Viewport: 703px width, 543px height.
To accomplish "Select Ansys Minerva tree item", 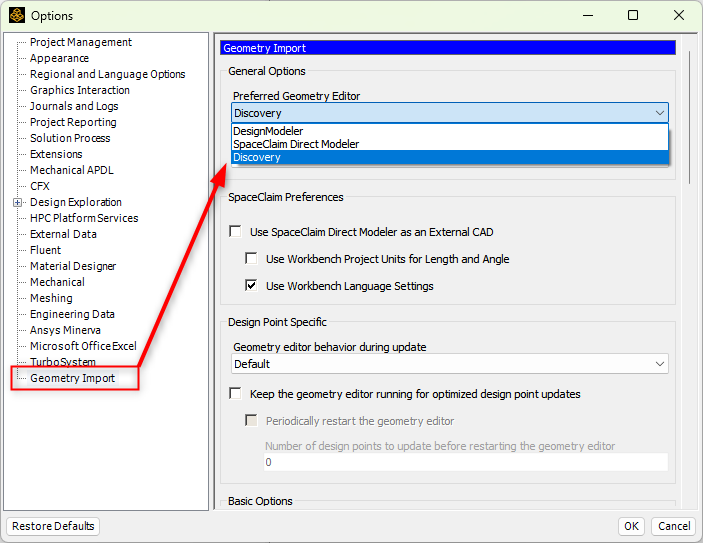I will (65, 330).
